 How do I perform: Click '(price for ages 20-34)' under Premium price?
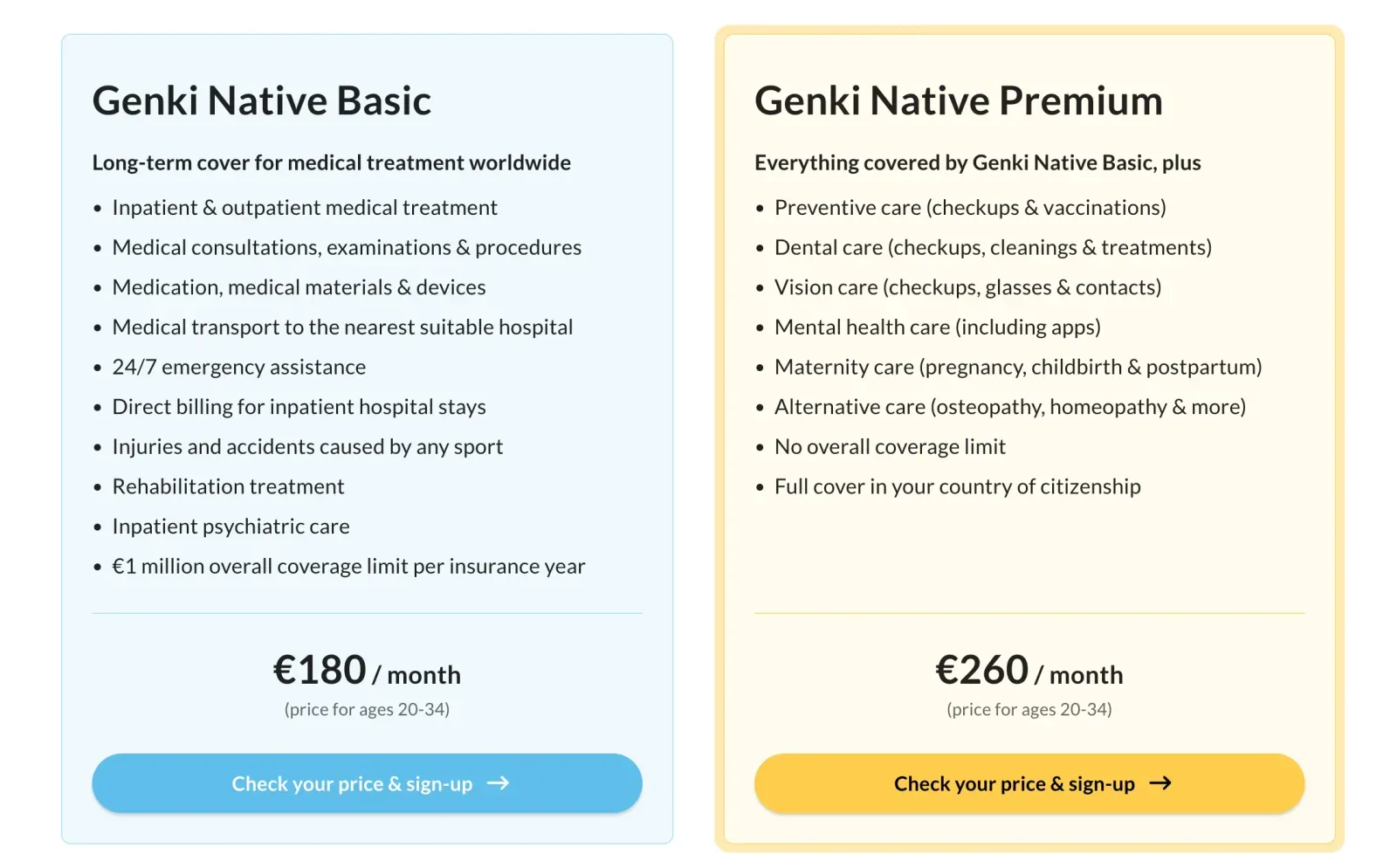1029,709
